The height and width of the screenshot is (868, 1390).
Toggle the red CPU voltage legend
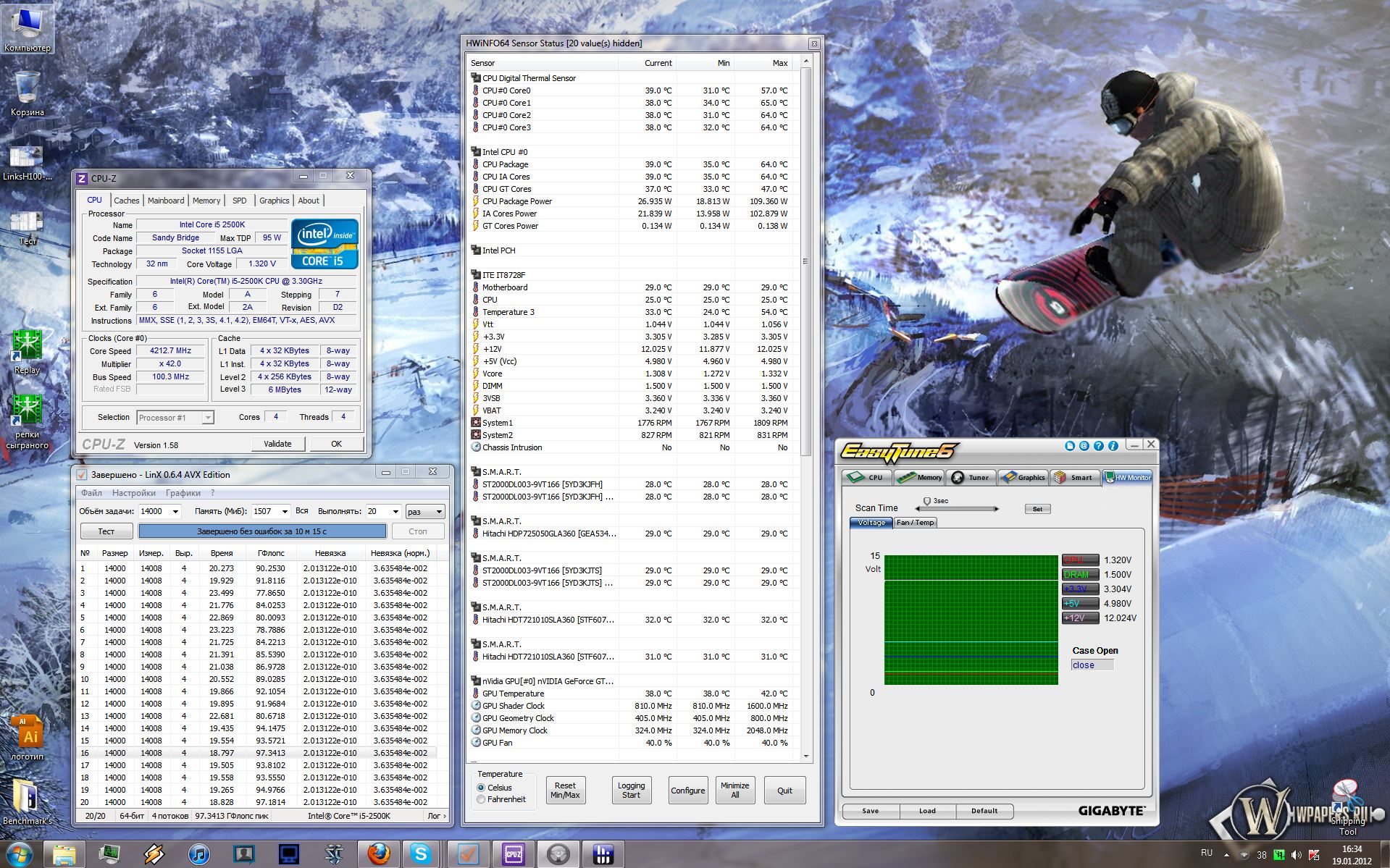1080,560
